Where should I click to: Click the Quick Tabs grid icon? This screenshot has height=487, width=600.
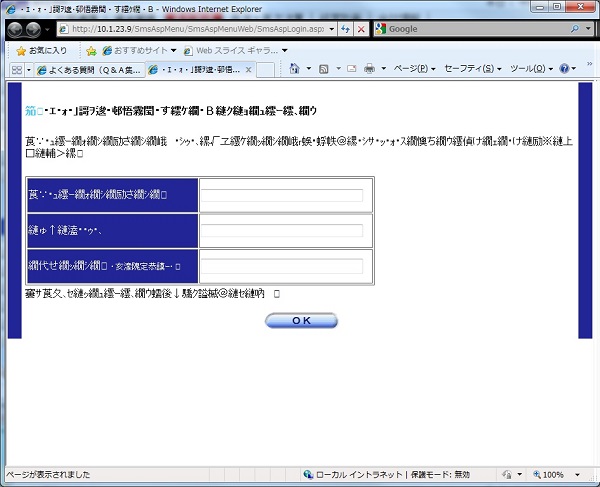click(x=17, y=70)
